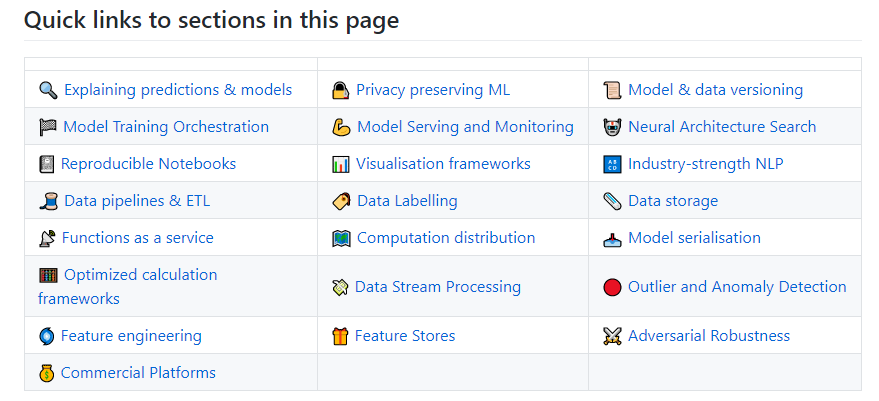Click the robot face emoji beside Neural Architecture Search
879x401 pixels.
(612, 127)
